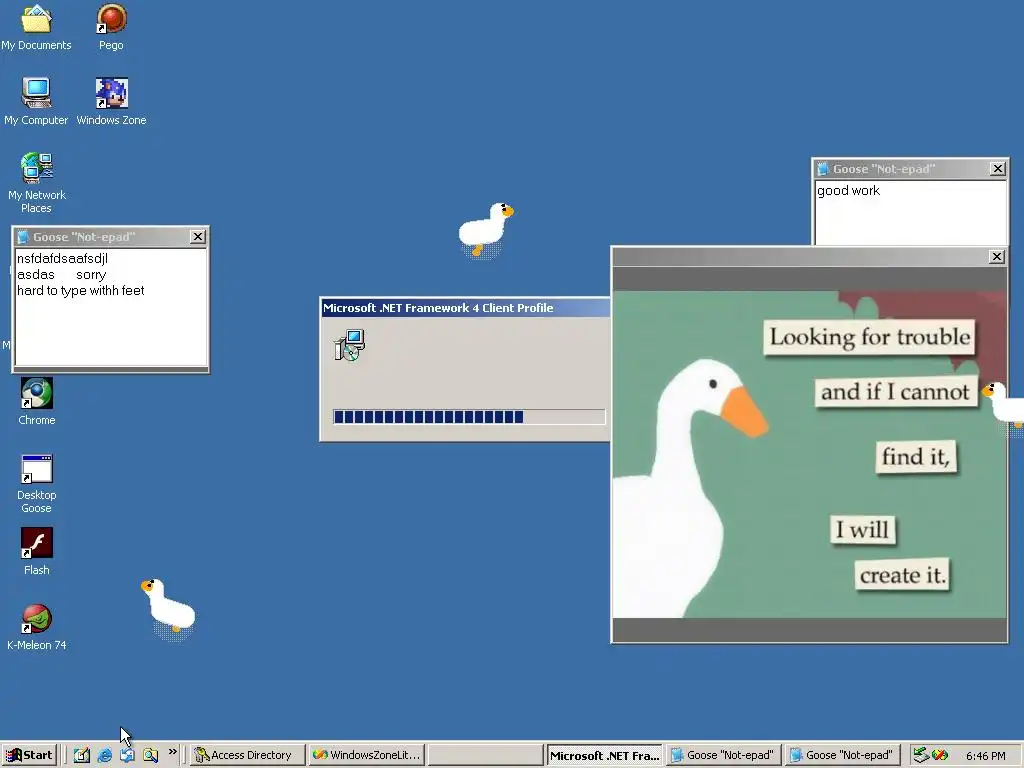This screenshot has height=768, width=1024.
Task: Close the Not-epad containing "hard to type withh feet"
Action: [198, 236]
